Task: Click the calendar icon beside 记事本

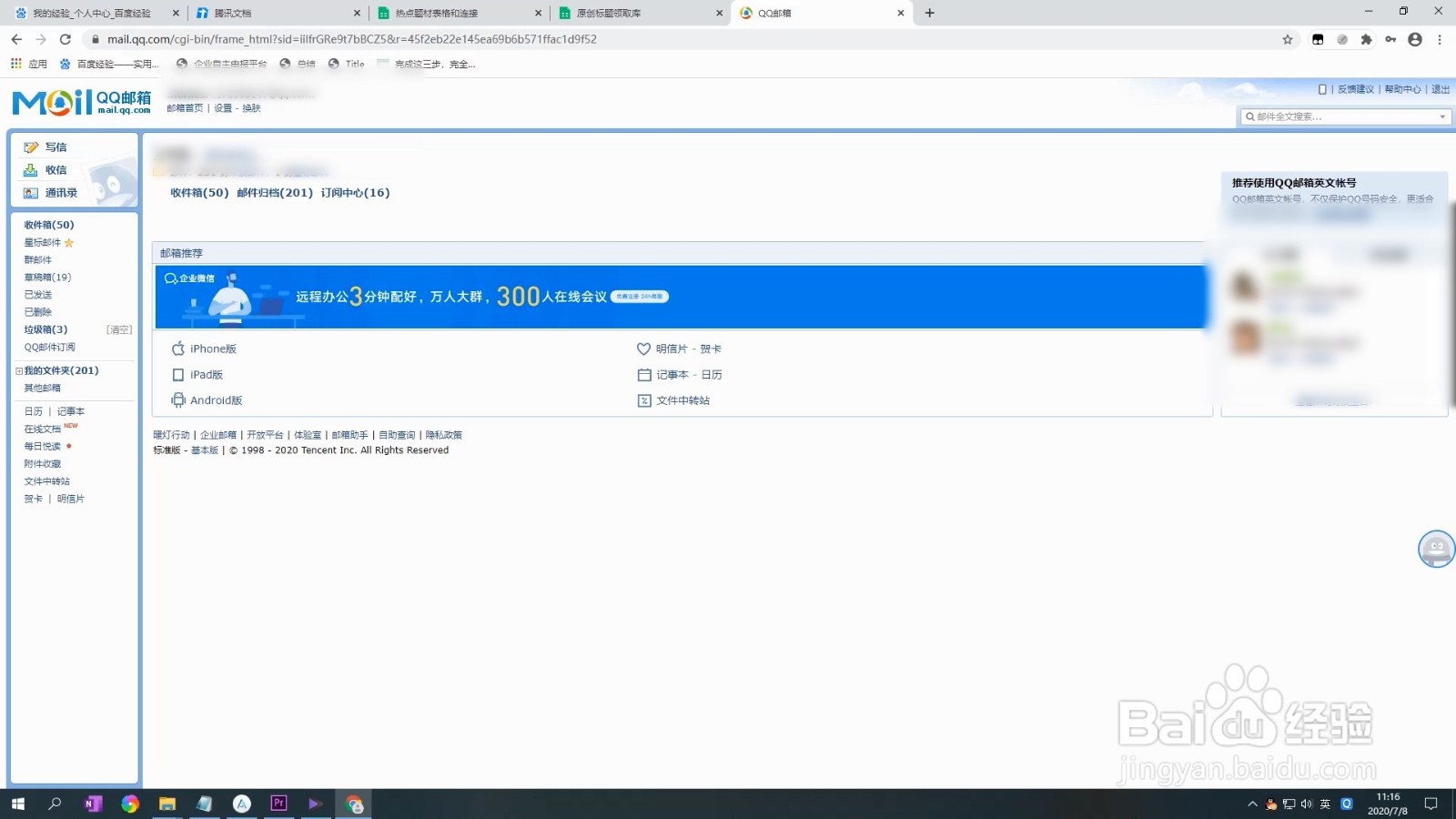Action: click(x=644, y=375)
